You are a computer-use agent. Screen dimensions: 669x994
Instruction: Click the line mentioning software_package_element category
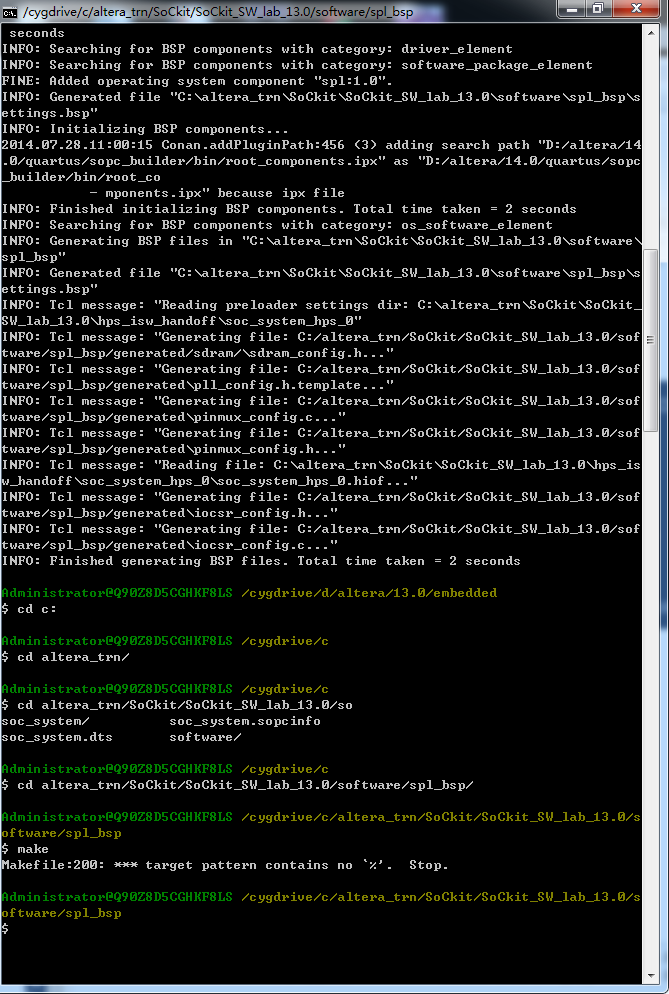pos(297,65)
